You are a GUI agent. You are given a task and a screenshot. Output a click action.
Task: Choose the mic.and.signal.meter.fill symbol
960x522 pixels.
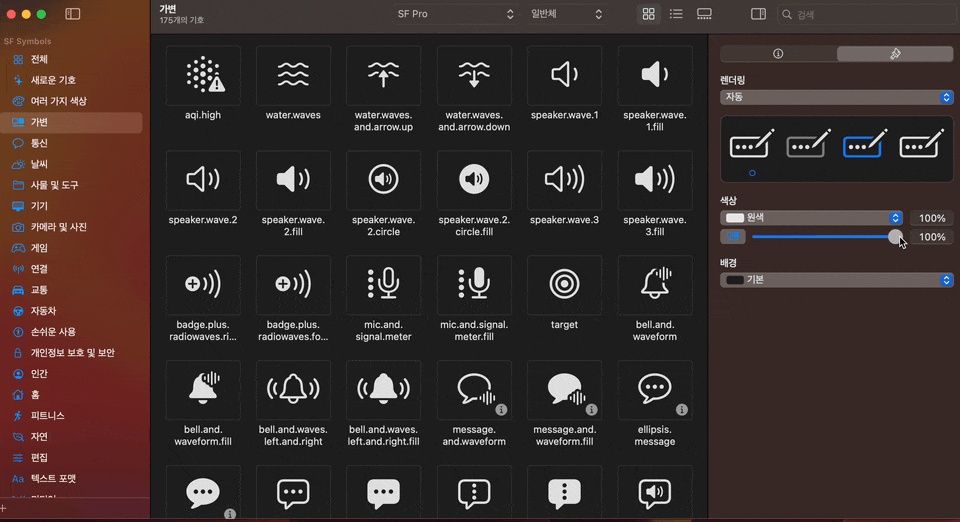pos(474,285)
